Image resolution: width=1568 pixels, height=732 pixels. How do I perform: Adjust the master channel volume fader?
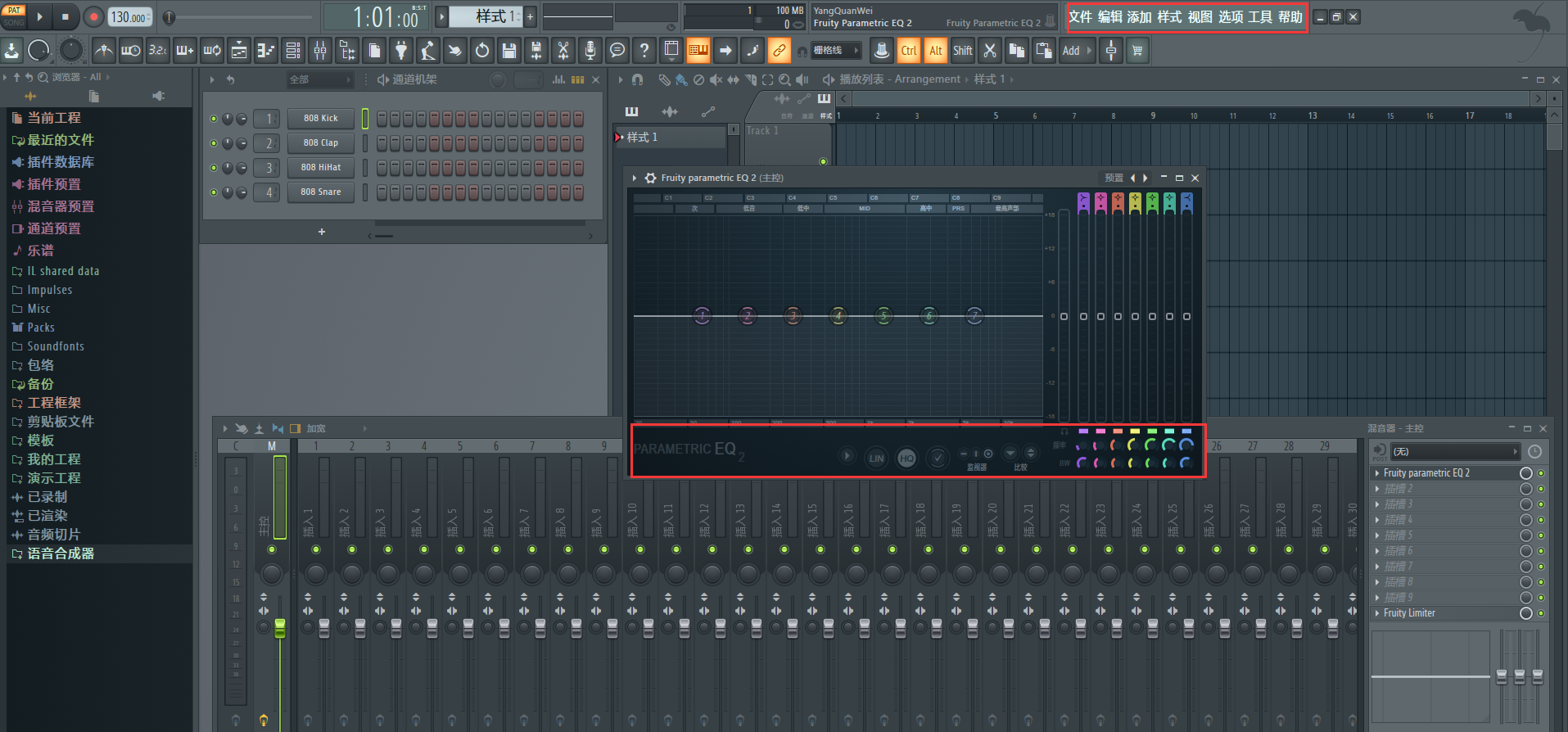pyautogui.click(x=280, y=629)
